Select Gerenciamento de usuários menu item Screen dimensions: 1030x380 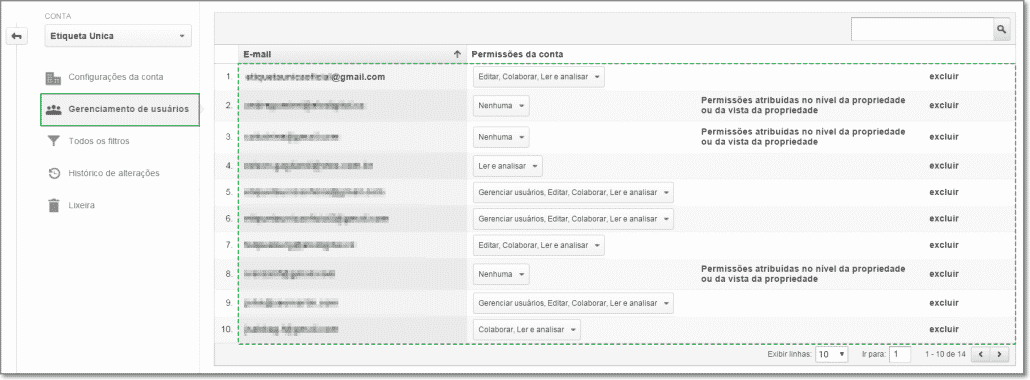click(120, 109)
